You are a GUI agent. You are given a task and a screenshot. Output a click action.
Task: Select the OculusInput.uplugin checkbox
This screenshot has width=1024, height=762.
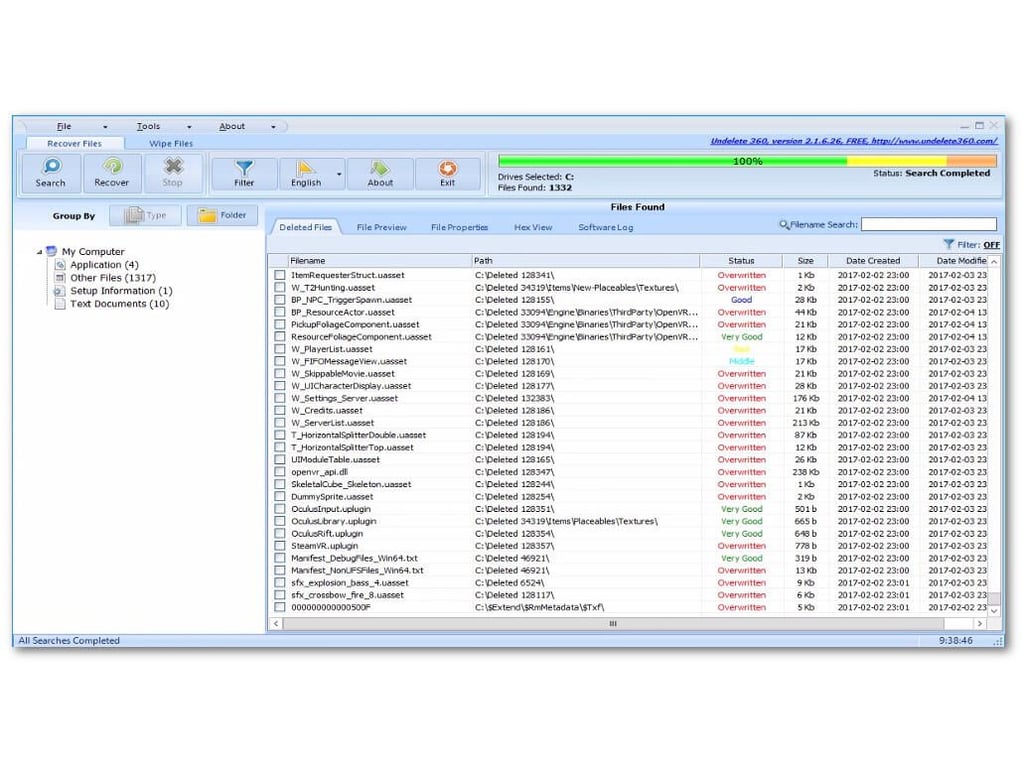tap(280, 509)
